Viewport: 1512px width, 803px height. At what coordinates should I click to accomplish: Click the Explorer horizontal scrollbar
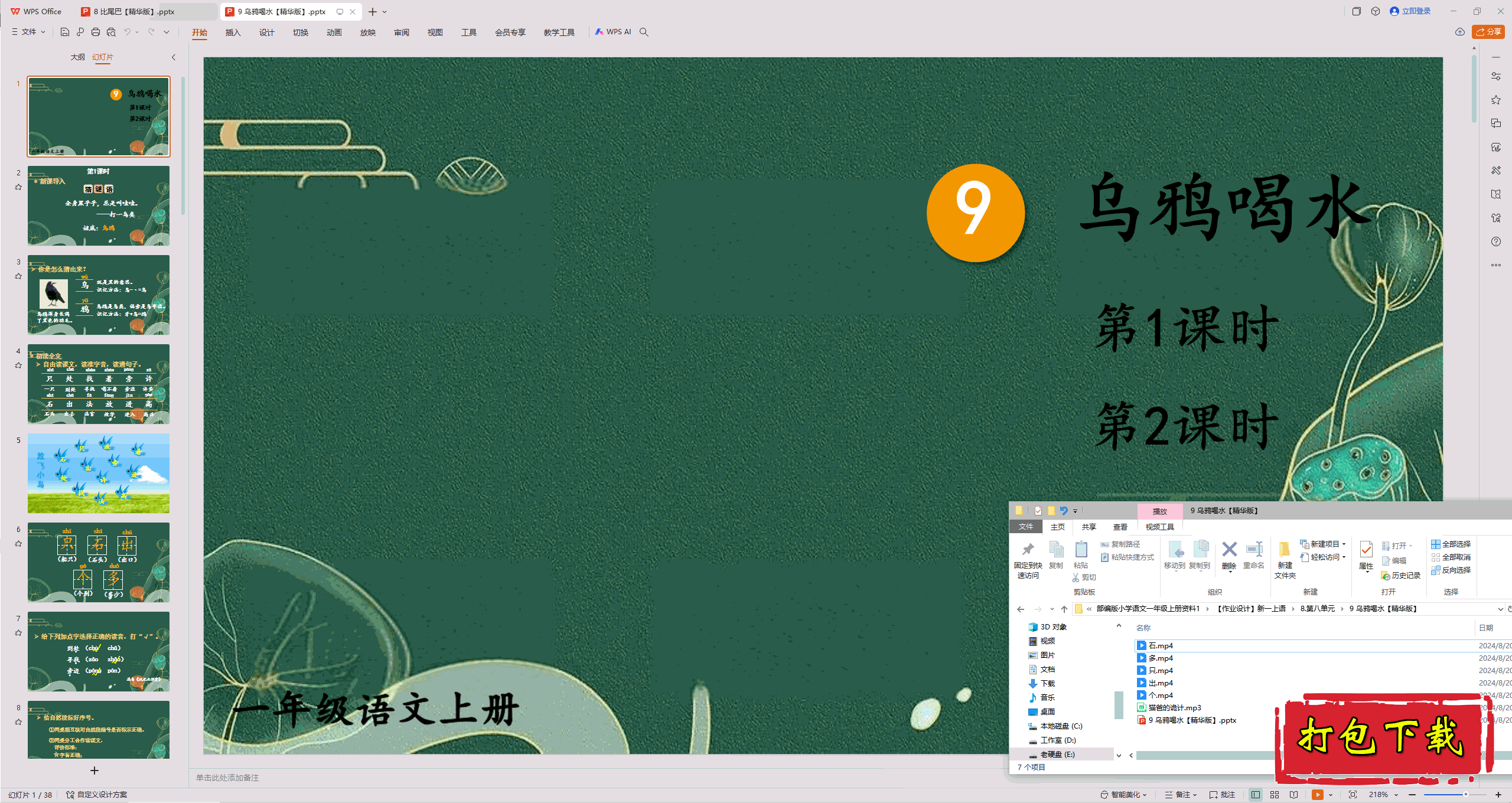click(x=1205, y=755)
